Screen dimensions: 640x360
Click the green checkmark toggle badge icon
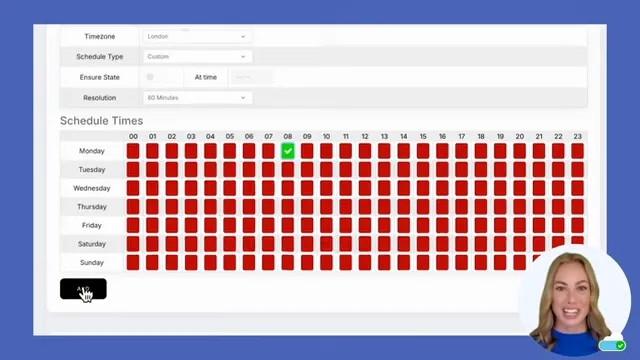(620, 345)
